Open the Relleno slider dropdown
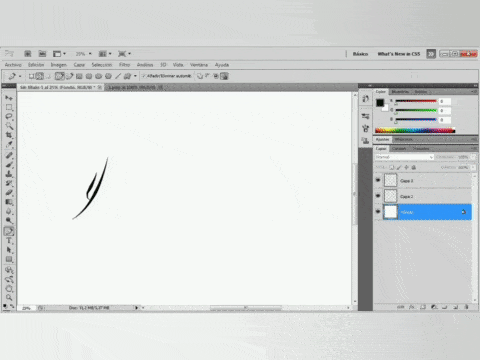The width and height of the screenshot is (480, 360). pos(473,167)
